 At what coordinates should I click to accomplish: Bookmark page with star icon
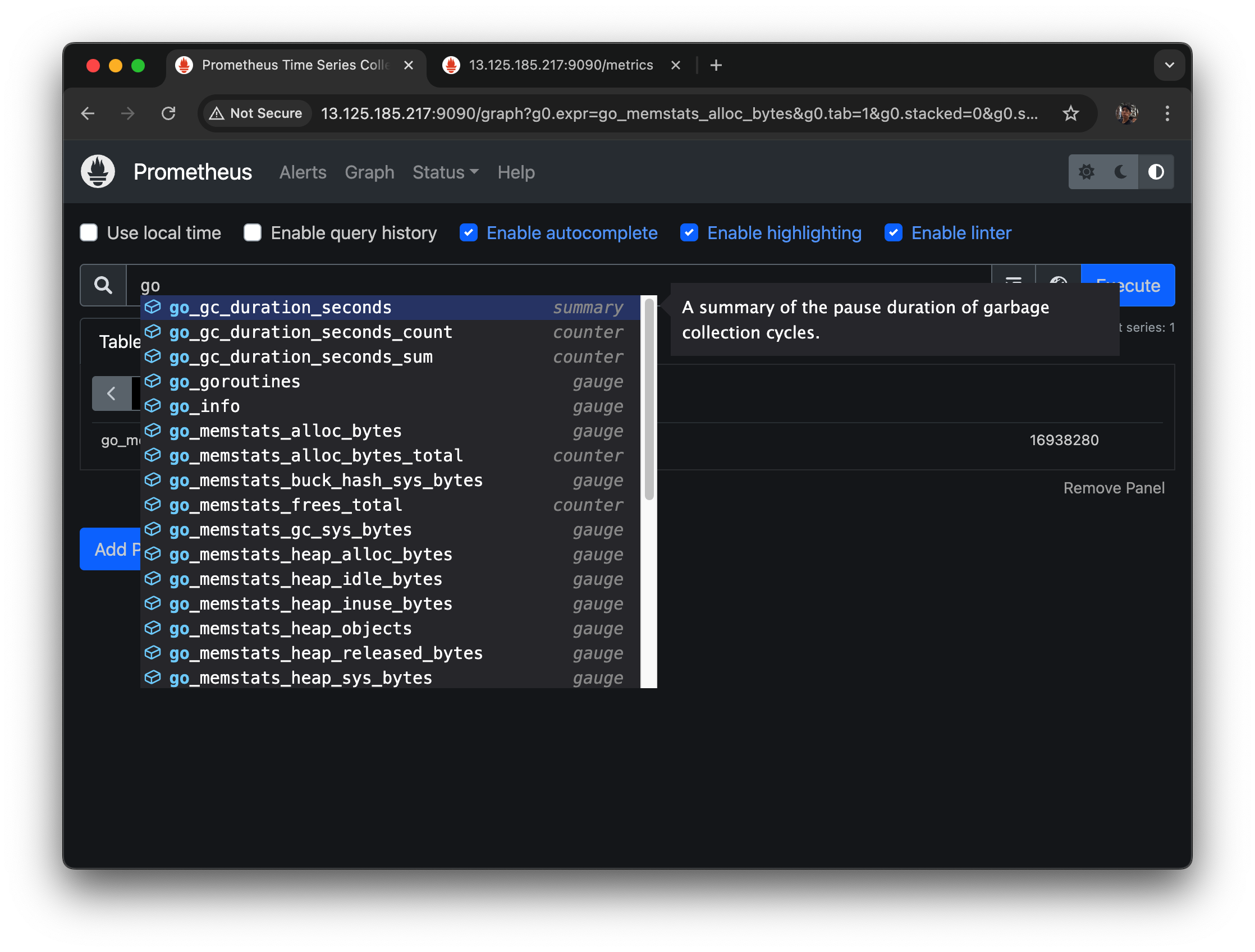point(1070,113)
